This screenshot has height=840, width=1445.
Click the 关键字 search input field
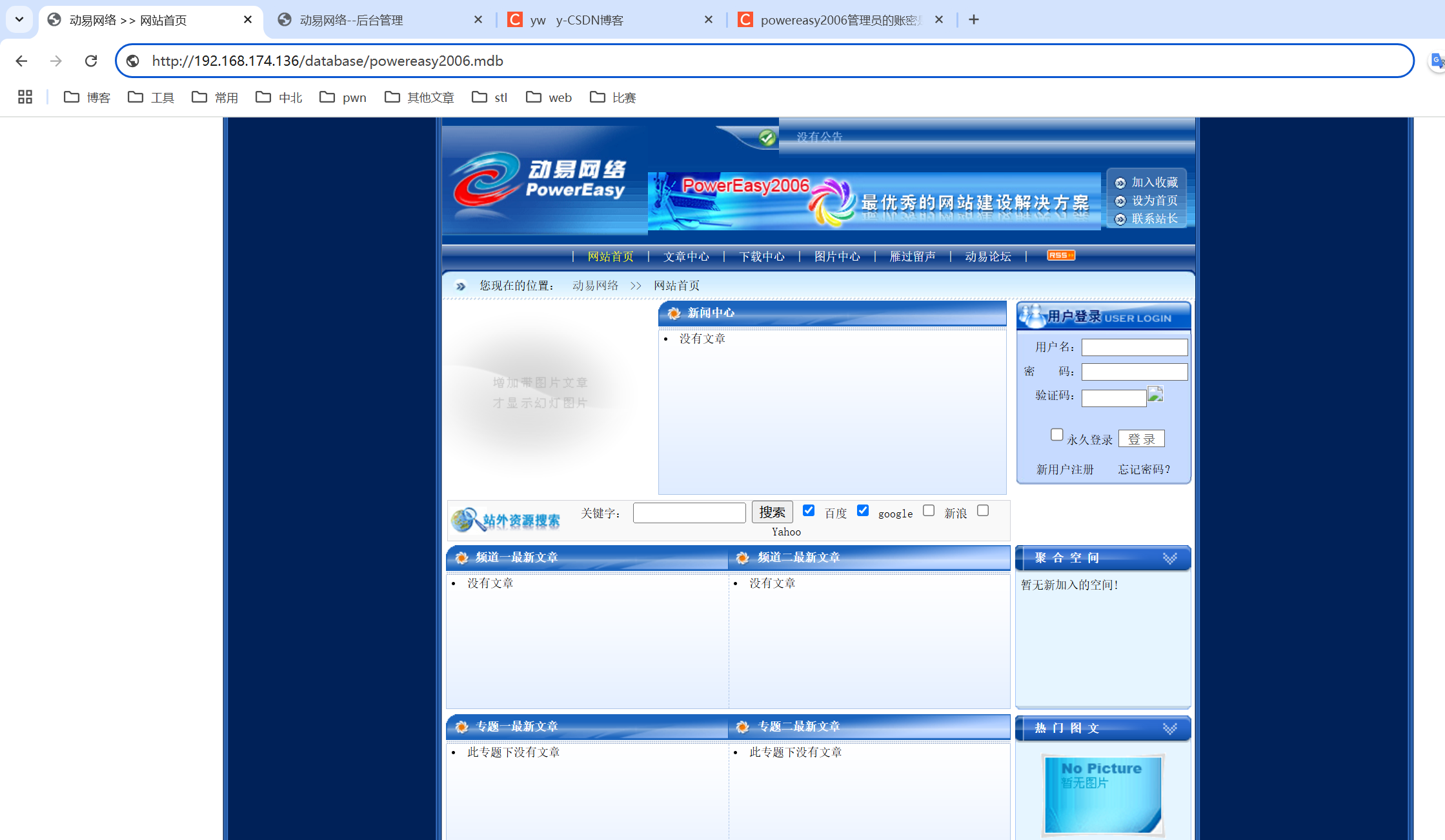689,513
